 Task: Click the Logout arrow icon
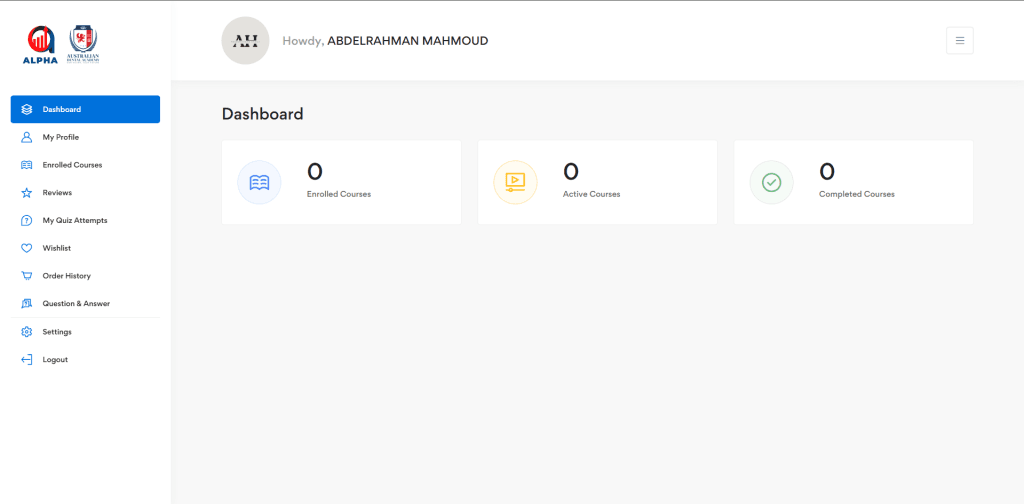[x=27, y=359]
